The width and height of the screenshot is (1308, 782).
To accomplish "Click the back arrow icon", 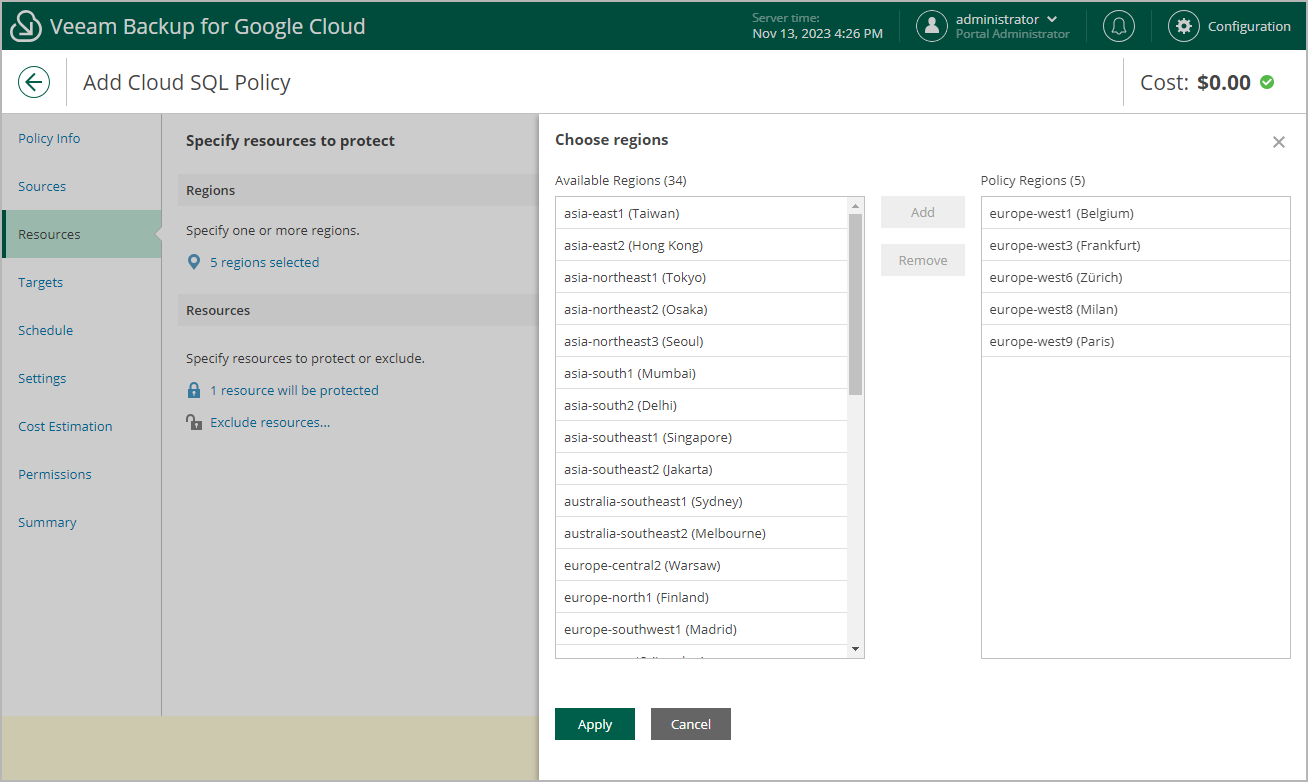I will (x=34, y=82).
